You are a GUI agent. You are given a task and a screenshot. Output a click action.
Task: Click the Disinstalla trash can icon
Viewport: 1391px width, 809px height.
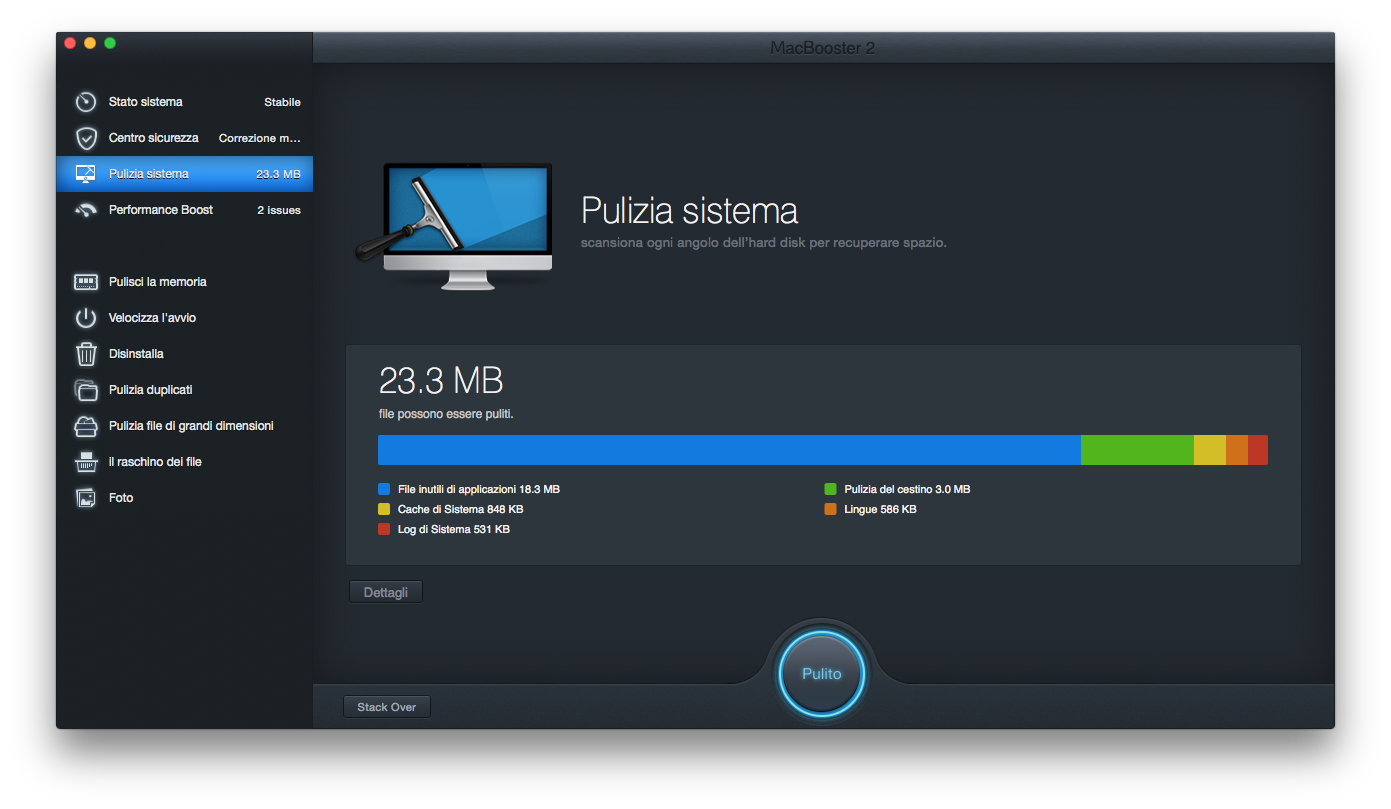[86, 354]
